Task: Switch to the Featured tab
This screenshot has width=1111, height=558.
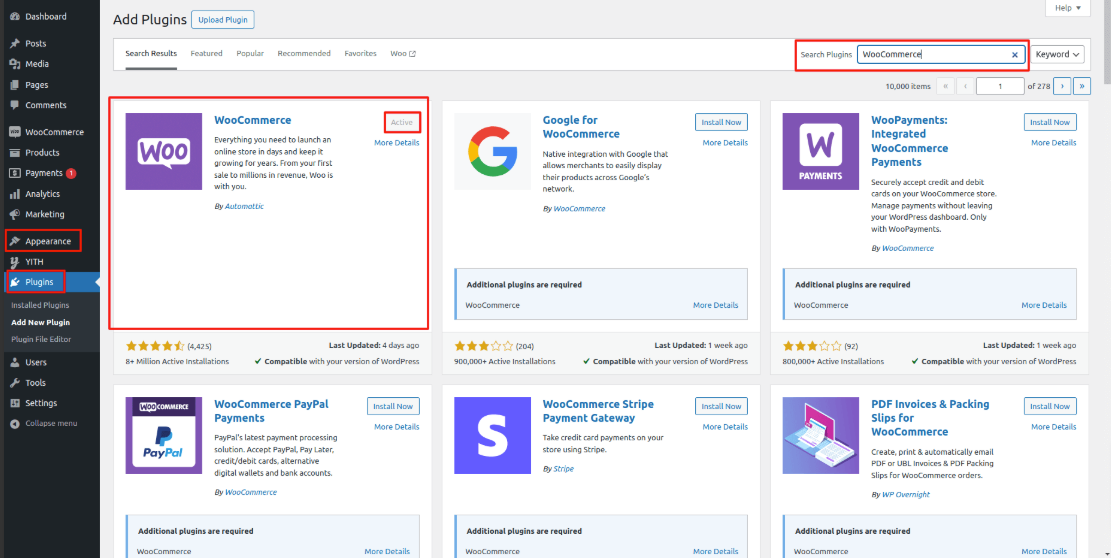Action: pos(206,54)
